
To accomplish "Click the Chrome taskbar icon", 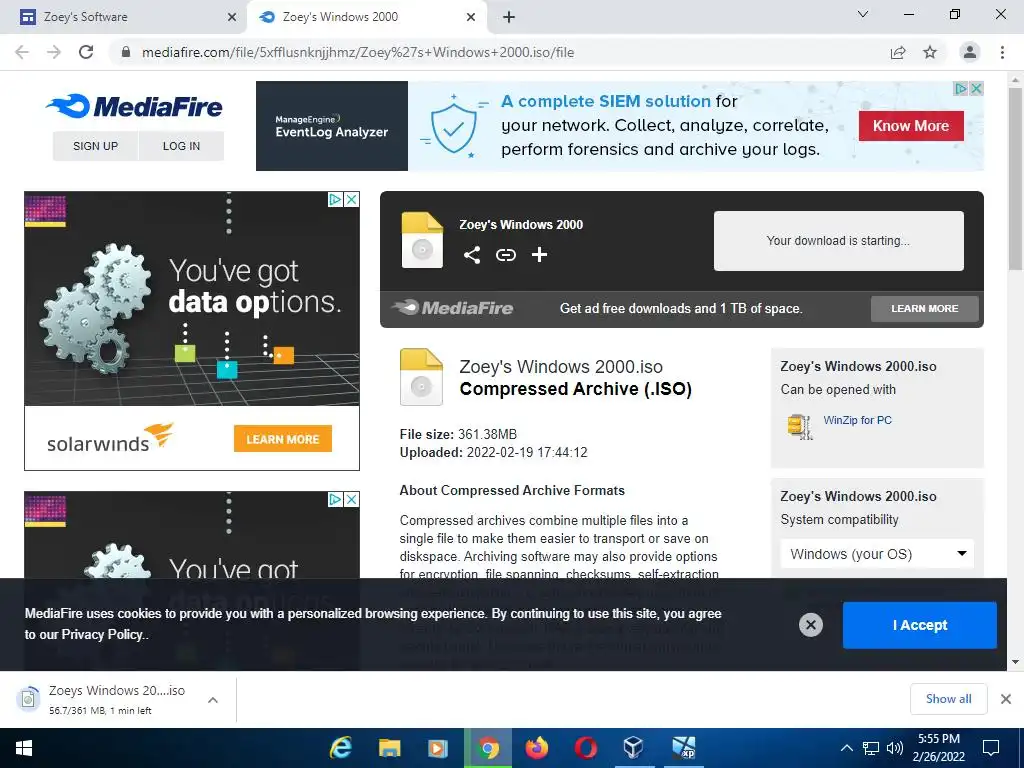I will 488,748.
